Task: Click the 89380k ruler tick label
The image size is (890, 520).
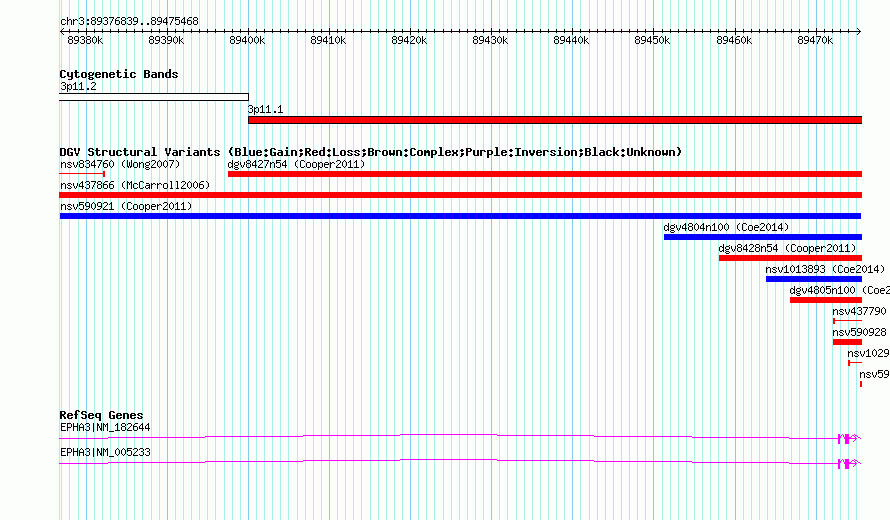Action: [85, 40]
